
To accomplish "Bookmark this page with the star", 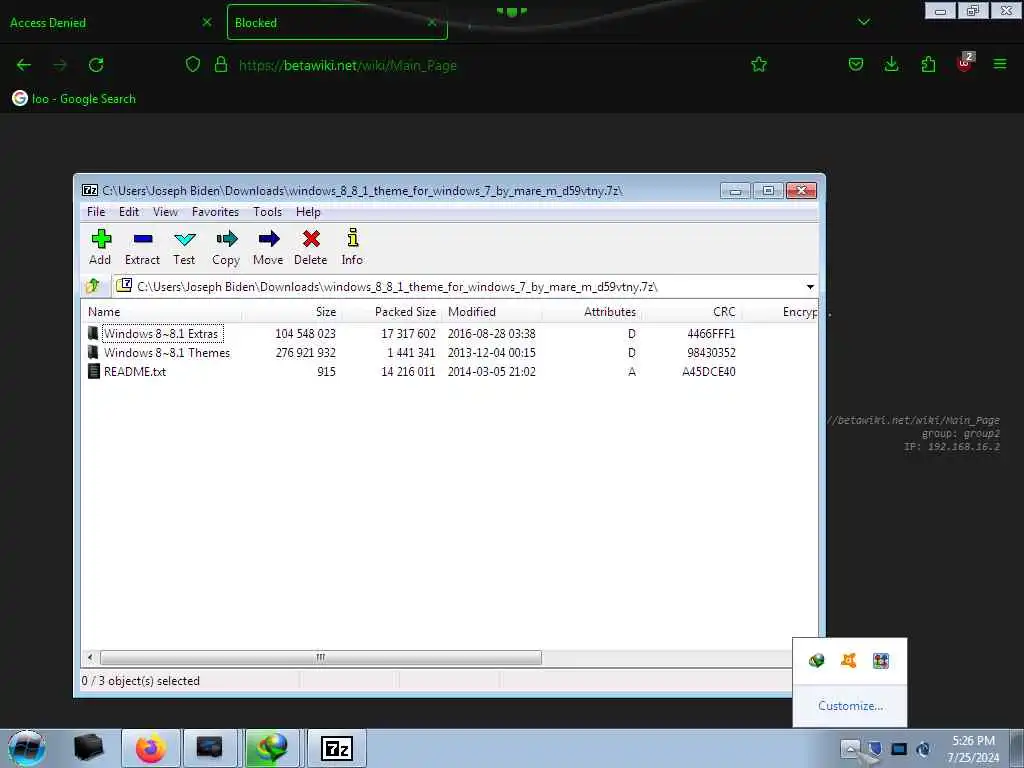I will 759,65.
